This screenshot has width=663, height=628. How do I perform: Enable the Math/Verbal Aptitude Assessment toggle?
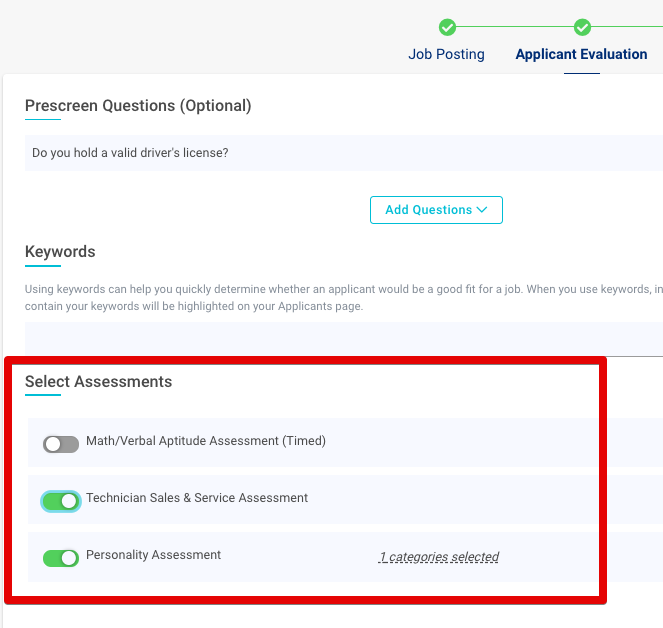pos(61,444)
